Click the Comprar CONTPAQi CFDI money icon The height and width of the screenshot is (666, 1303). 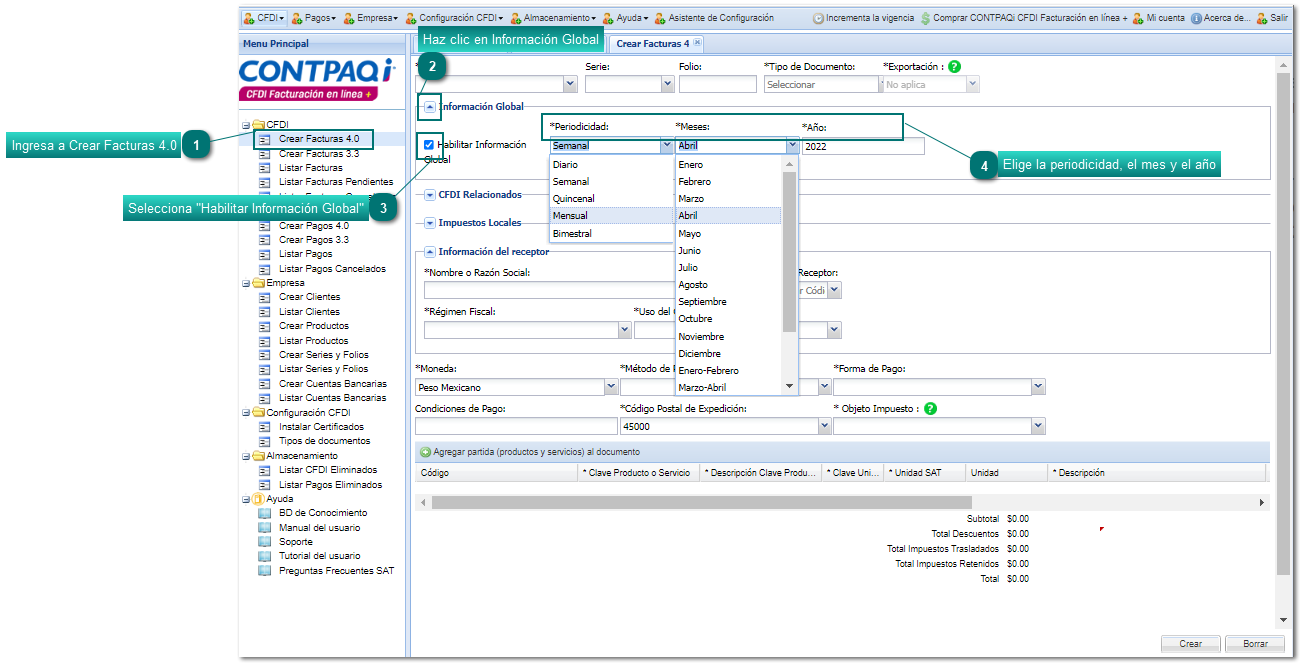(925, 18)
